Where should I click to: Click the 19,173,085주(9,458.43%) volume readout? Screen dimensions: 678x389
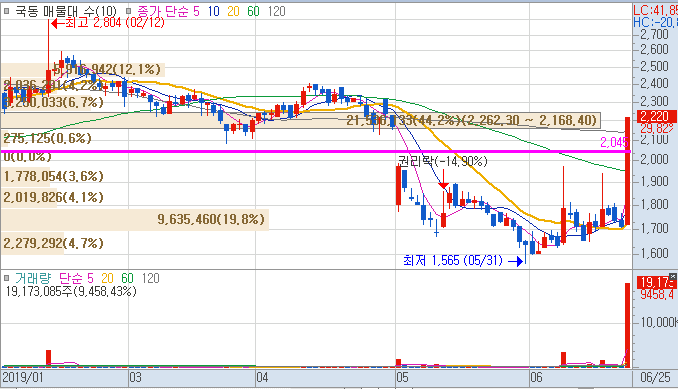click(71, 291)
